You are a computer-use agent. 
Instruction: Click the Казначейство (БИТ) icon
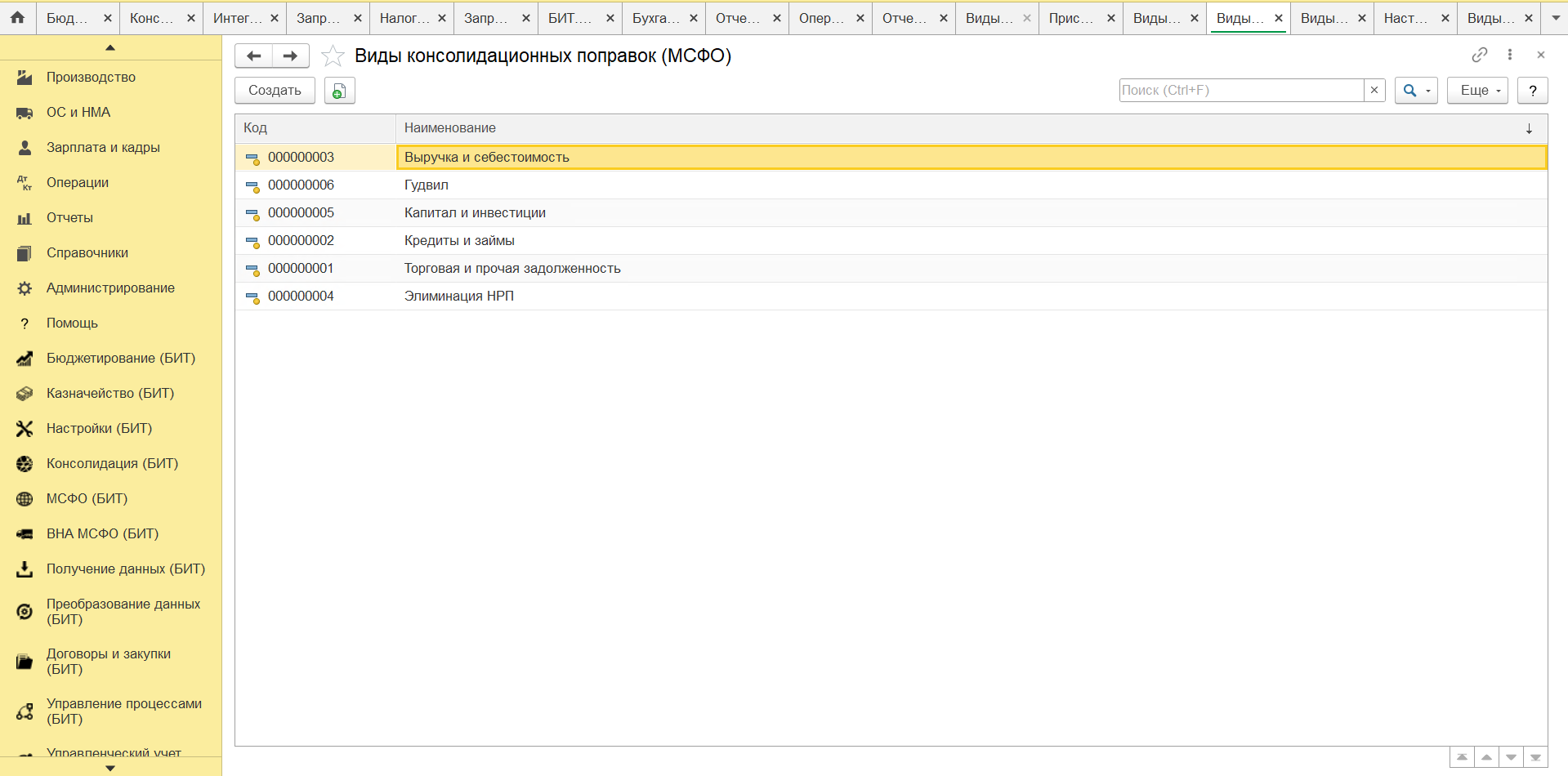click(25, 394)
